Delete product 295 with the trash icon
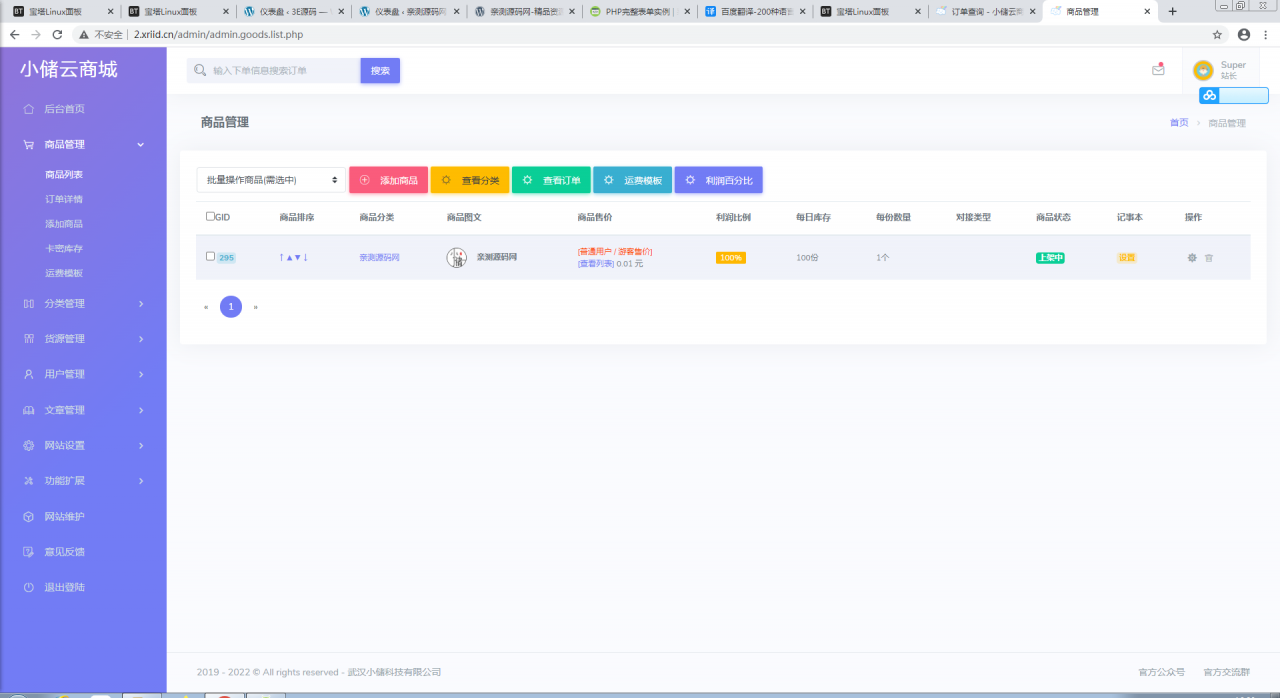 [1209, 258]
